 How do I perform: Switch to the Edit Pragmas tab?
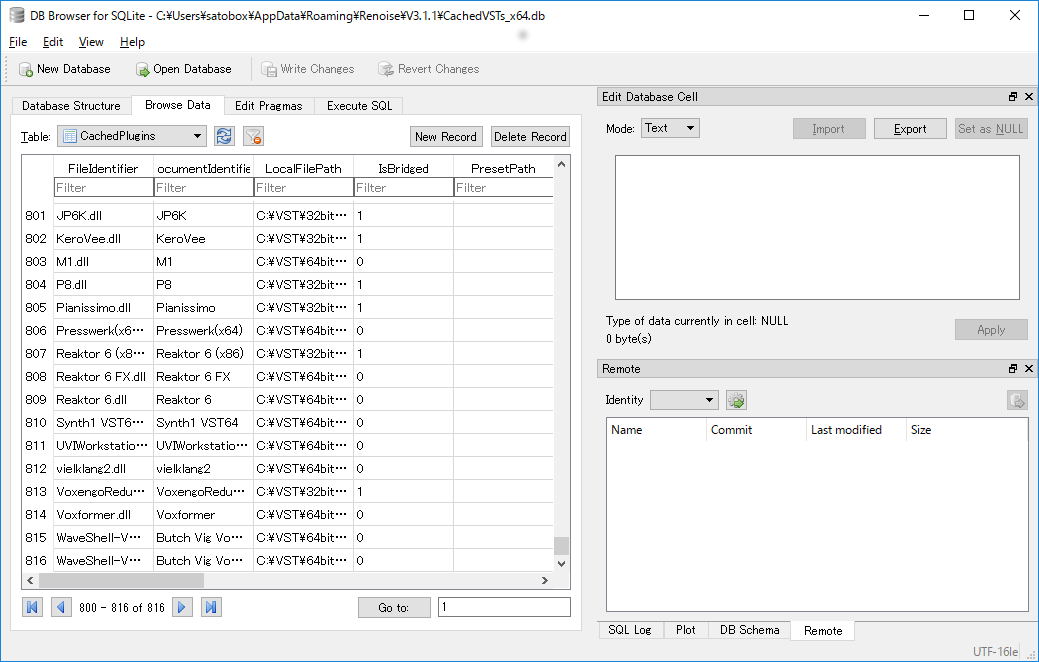(x=268, y=106)
